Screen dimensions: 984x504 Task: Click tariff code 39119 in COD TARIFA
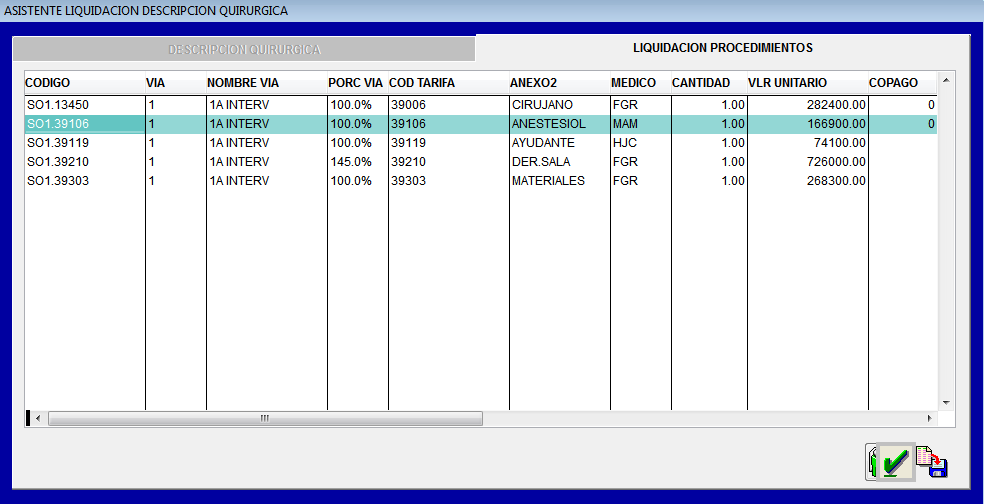click(x=449, y=142)
